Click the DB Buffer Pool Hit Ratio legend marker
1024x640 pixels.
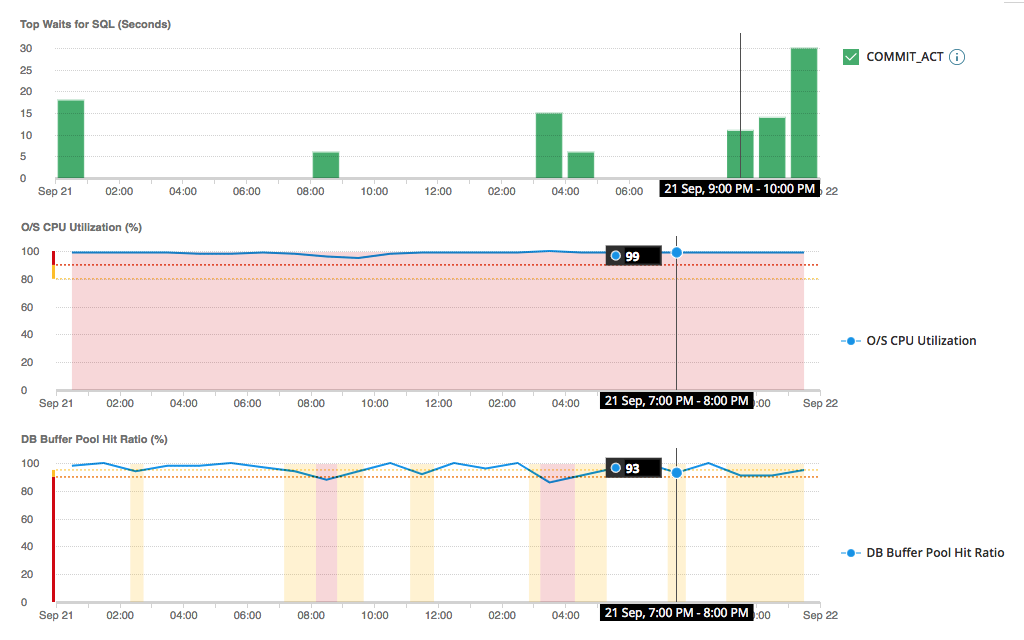click(851, 552)
